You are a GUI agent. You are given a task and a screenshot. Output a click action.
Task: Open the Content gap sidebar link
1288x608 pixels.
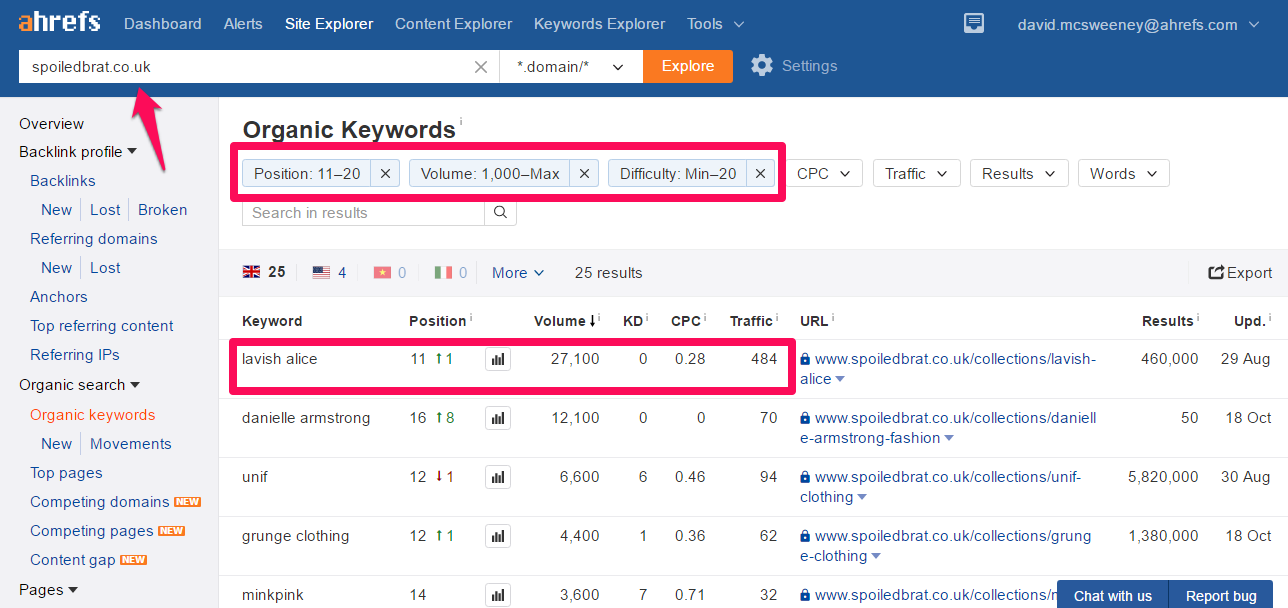73,560
